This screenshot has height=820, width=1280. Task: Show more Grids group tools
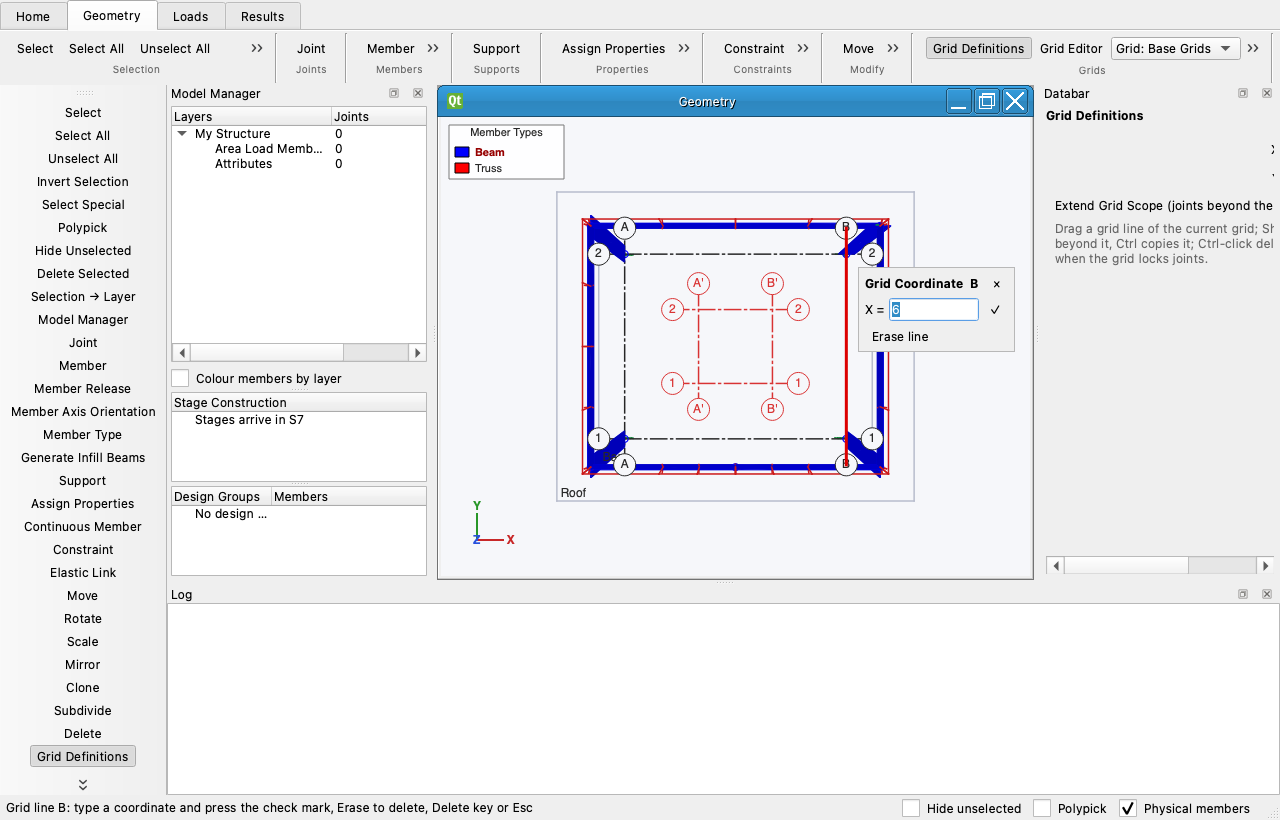tap(1253, 48)
